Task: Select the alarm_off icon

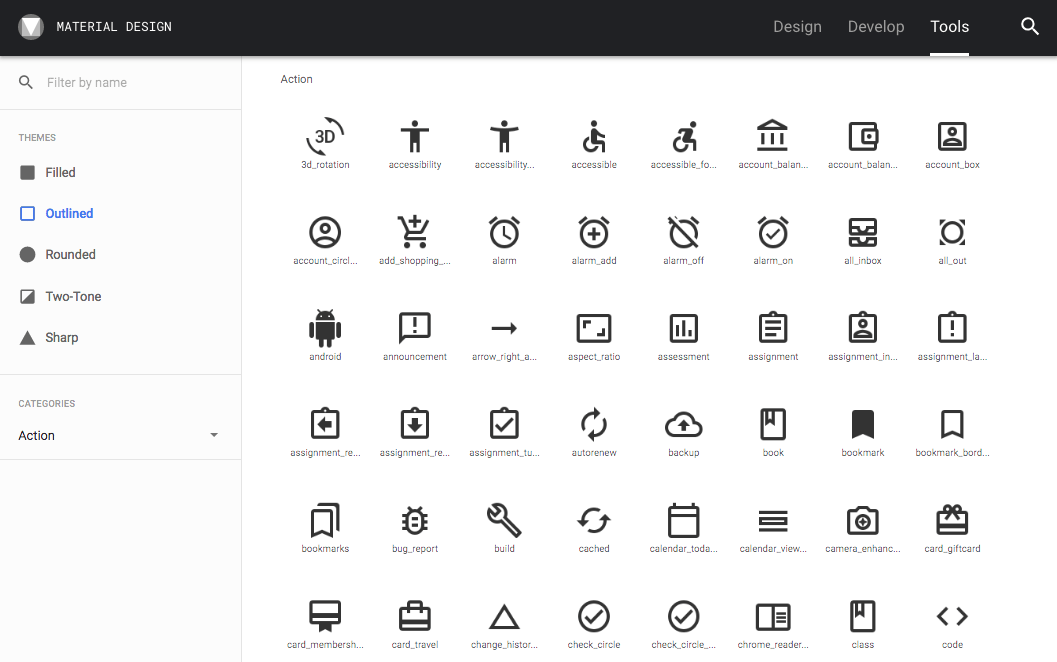Action: (683, 232)
